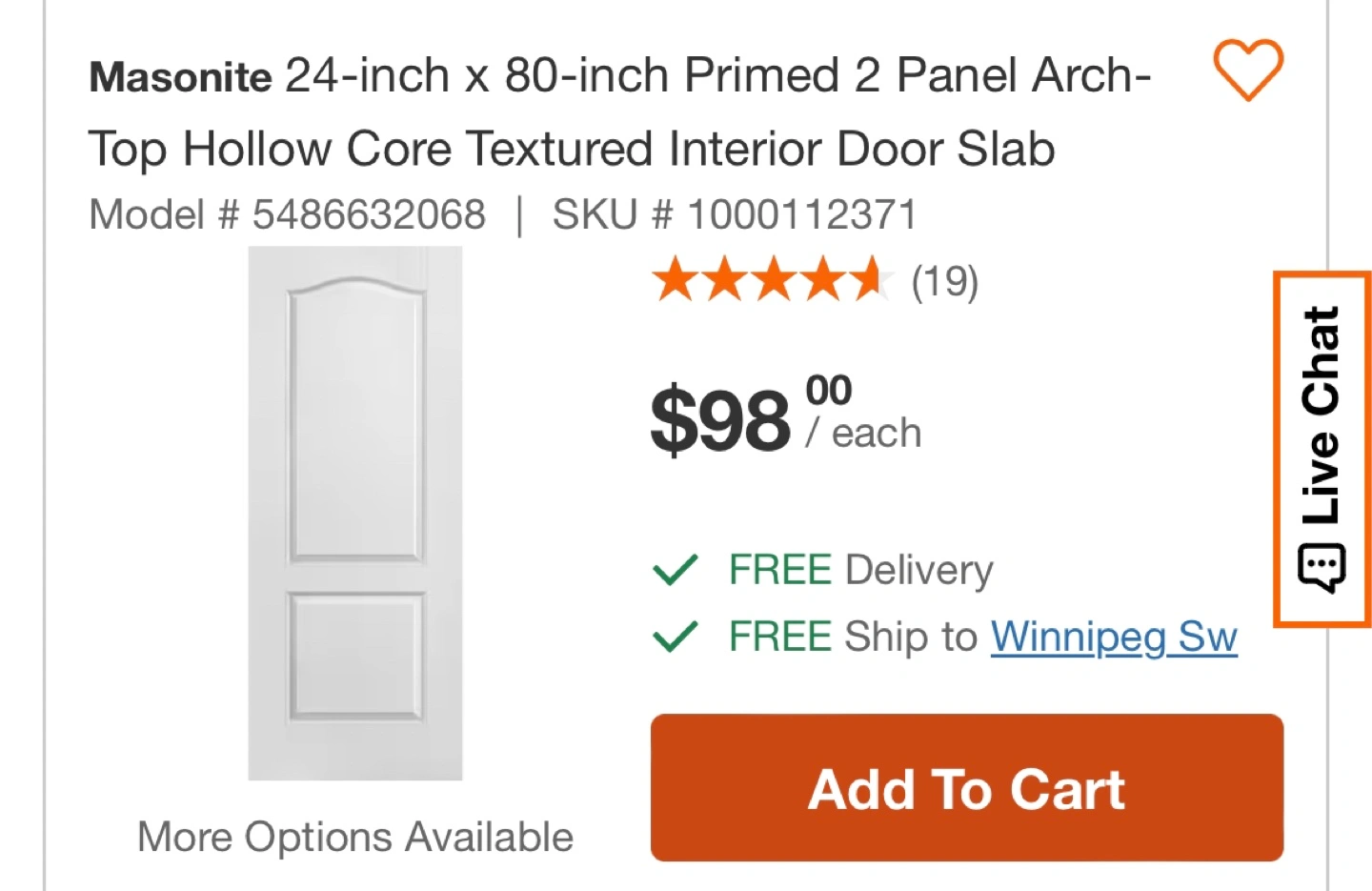Click the Live Chat speech bubble icon
1372x891 pixels.
(1322, 569)
